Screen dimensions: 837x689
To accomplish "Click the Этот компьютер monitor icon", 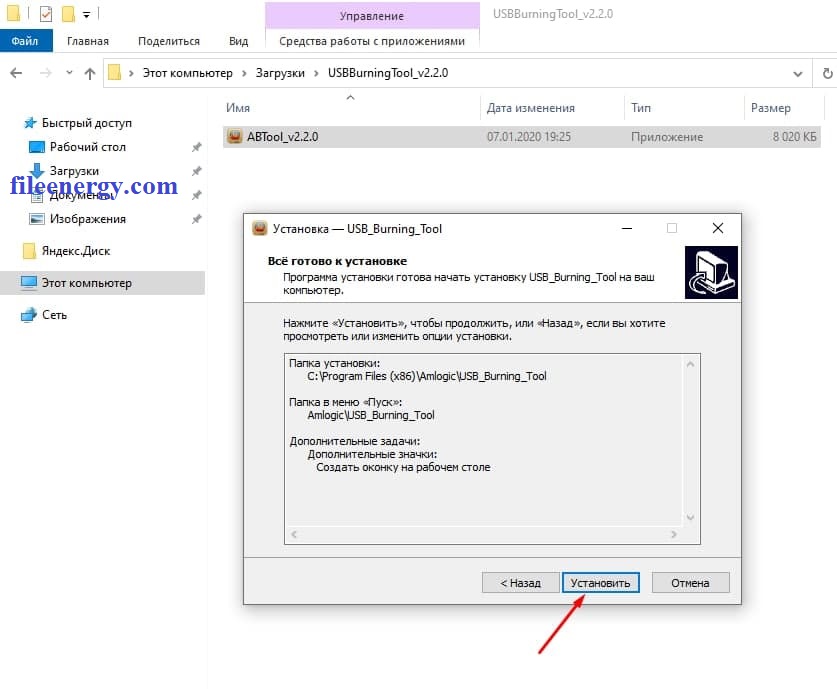I will point(29,283).
